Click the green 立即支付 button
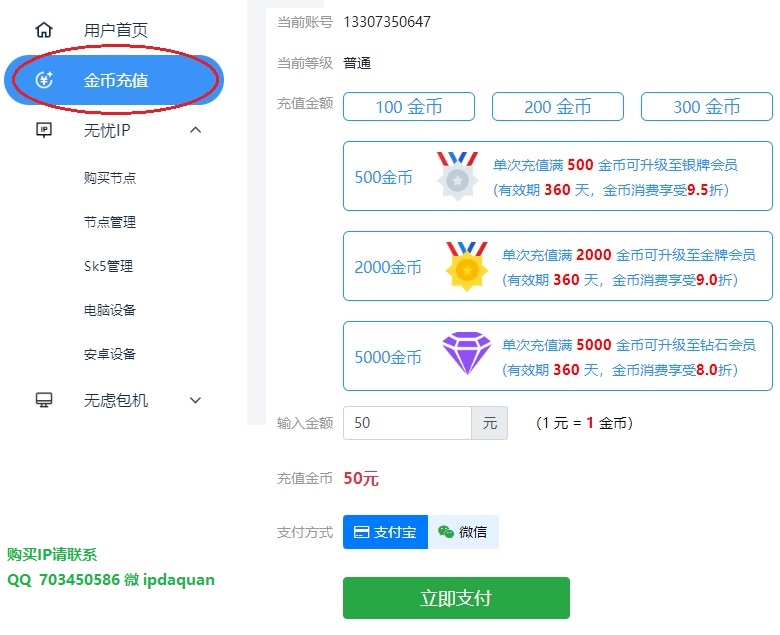 coord(456,598)
